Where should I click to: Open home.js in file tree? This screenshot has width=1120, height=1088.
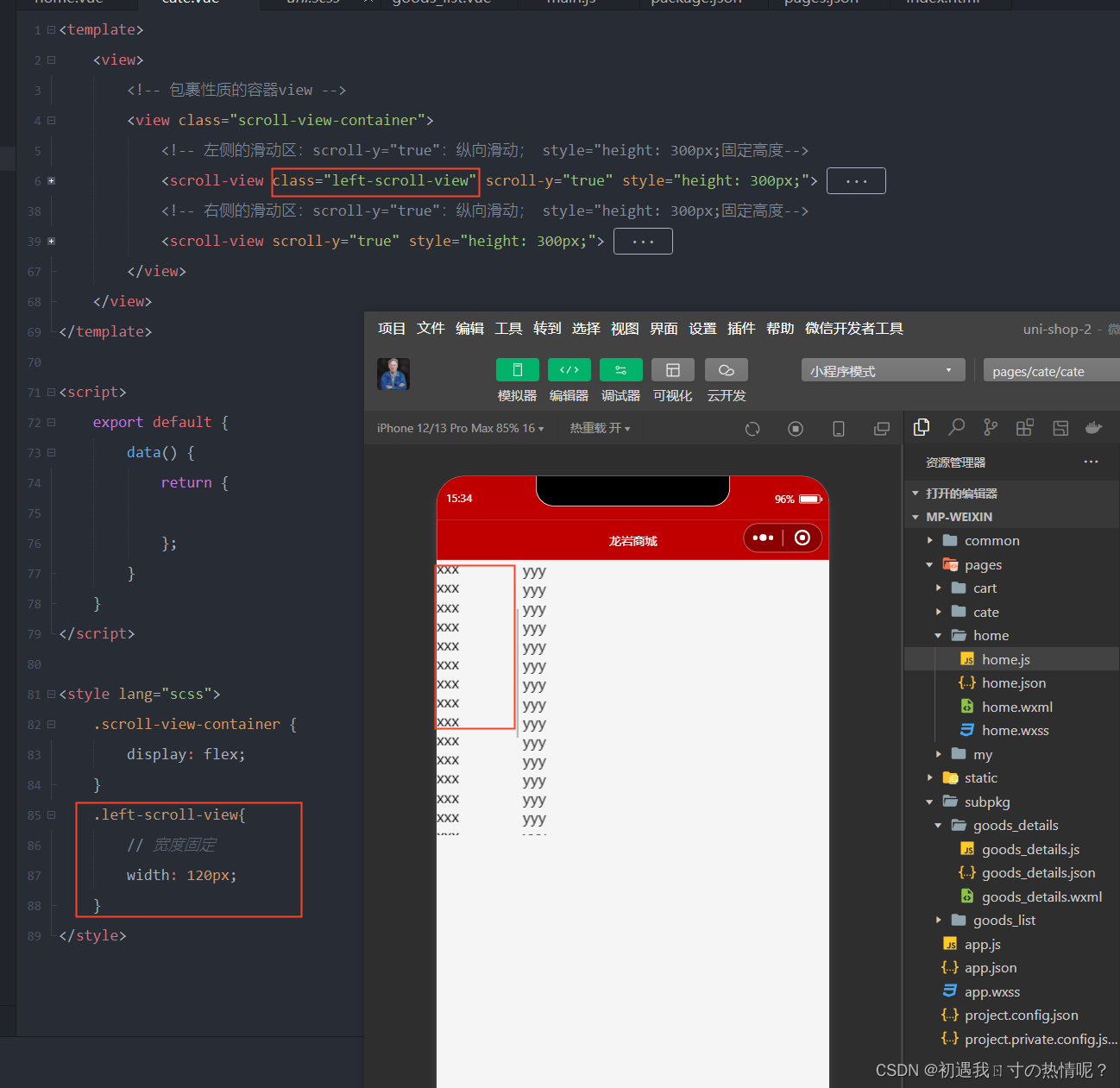[1011, 659]
